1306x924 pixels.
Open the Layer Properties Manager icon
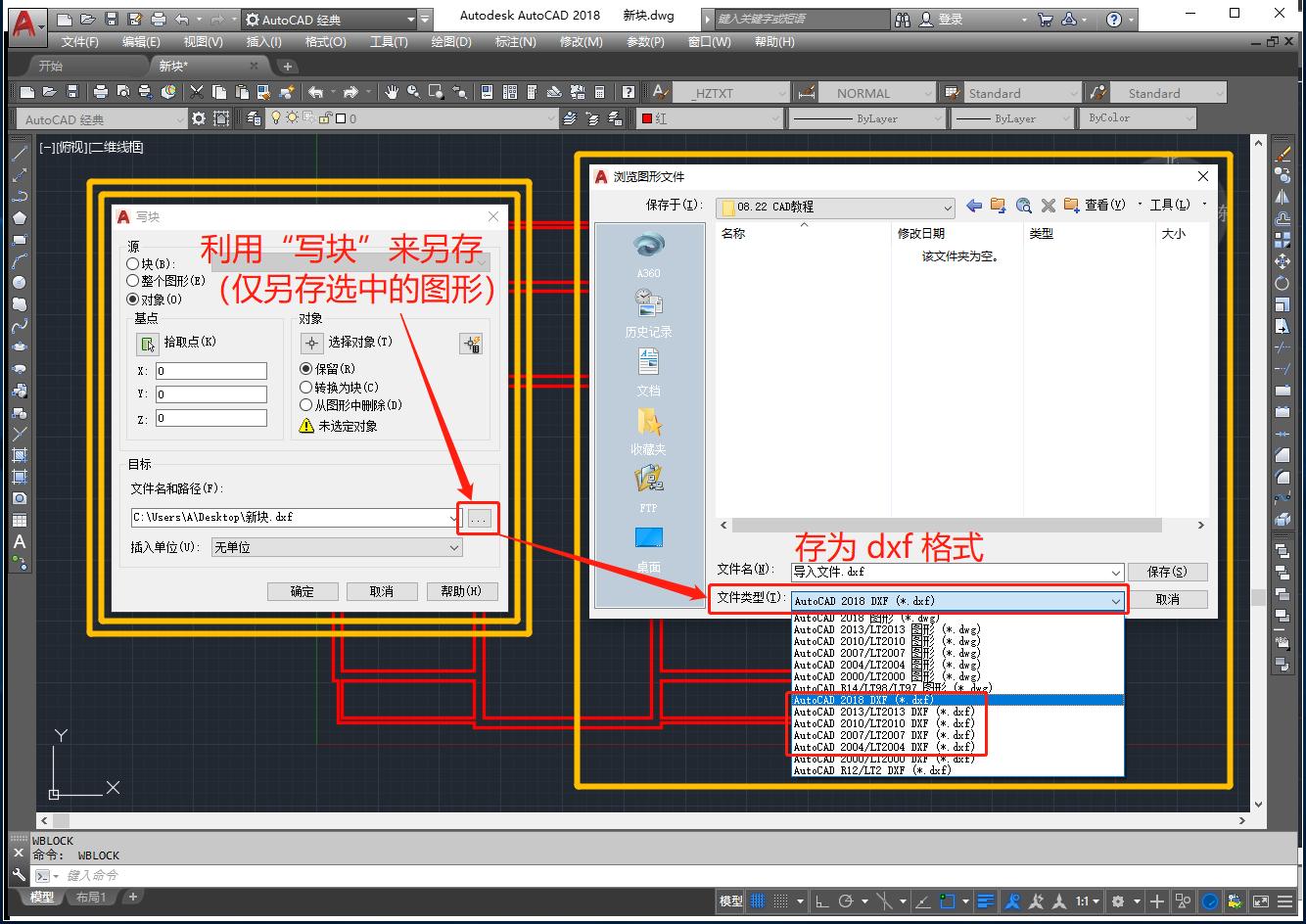tap(255, 118)
